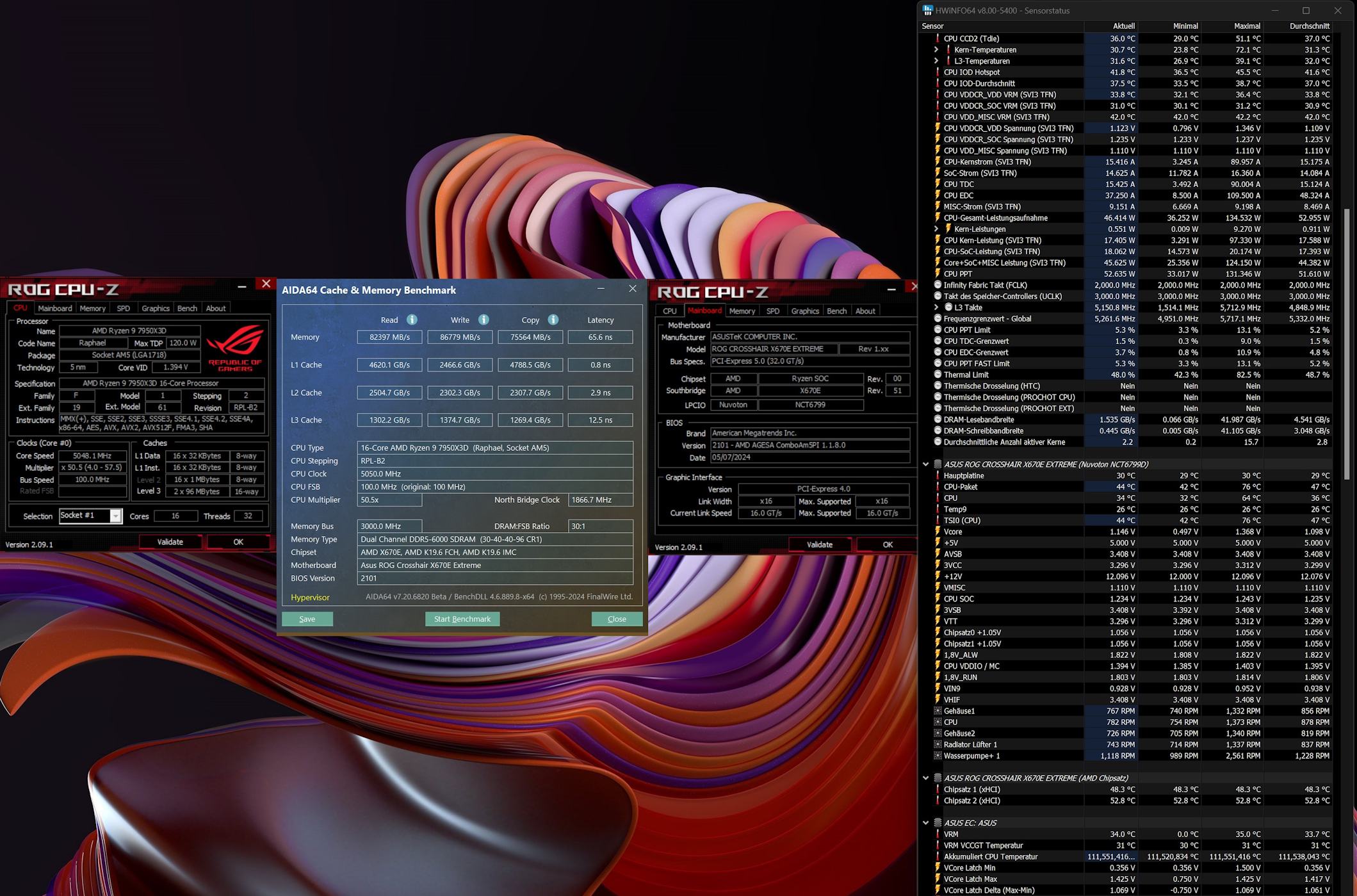1357x896 pixels.
Task: Open Graphics tab in right CPU-Z window
Action: (805, 311)
